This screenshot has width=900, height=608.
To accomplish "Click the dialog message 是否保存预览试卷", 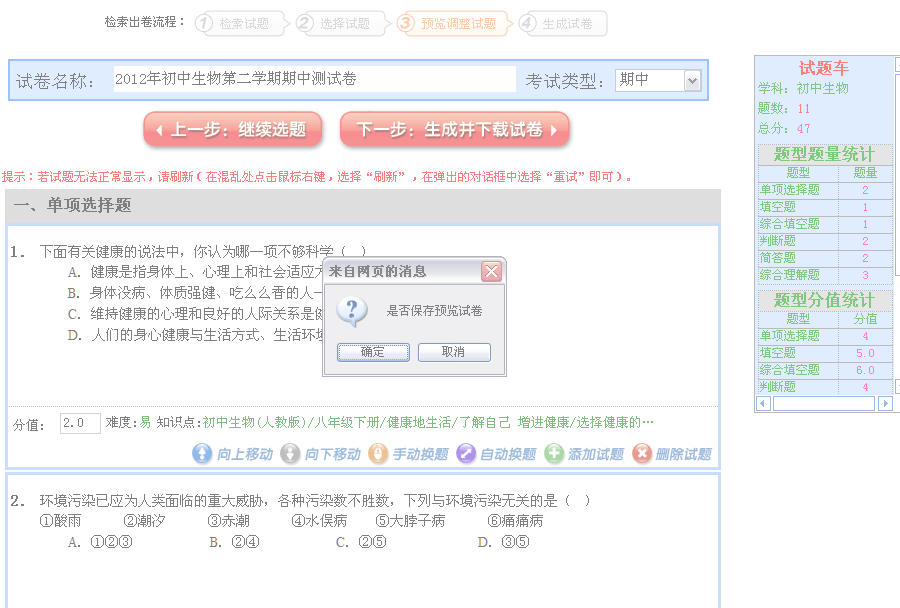I will [435, 311].
